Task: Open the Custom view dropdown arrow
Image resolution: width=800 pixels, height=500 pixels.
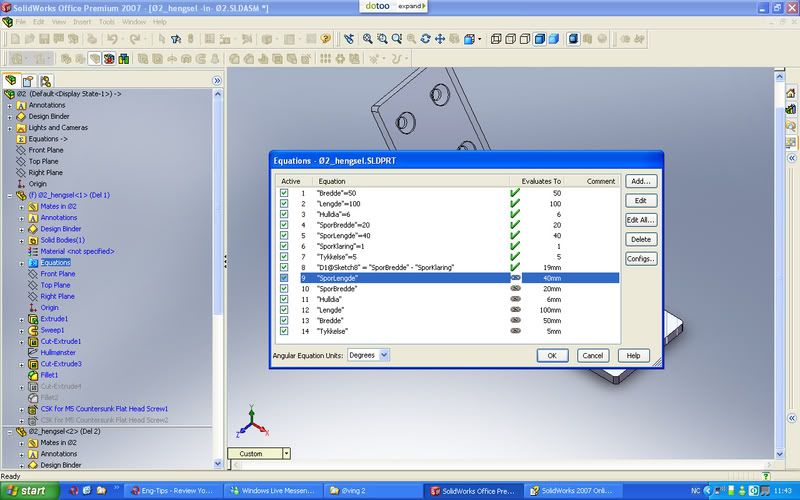Action: pyautogui.click(x=287, y=453)
